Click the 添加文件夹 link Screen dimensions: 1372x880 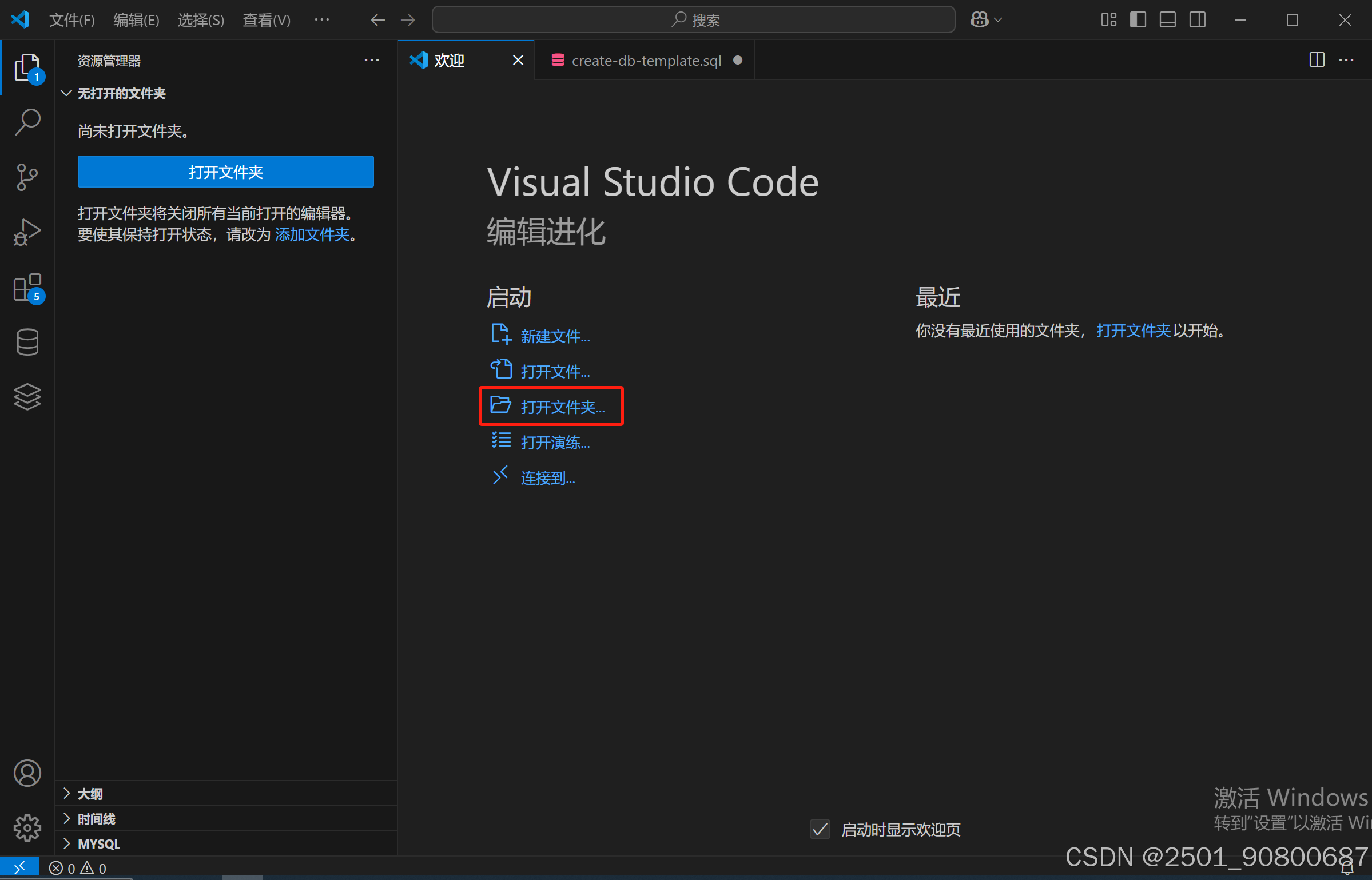tap(312, 234)
